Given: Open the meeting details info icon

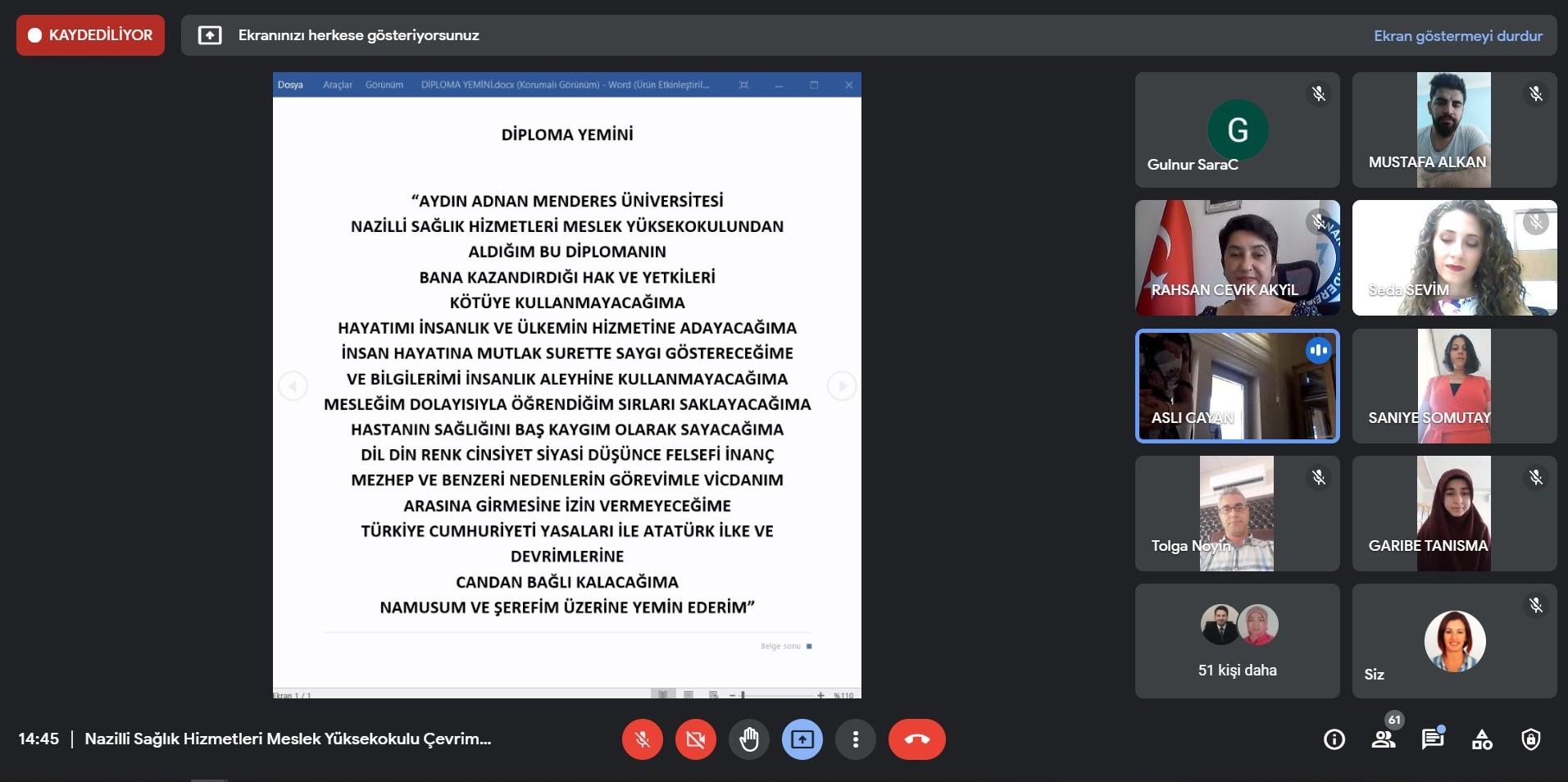Looking at the screenshot, I should 1334,739.
